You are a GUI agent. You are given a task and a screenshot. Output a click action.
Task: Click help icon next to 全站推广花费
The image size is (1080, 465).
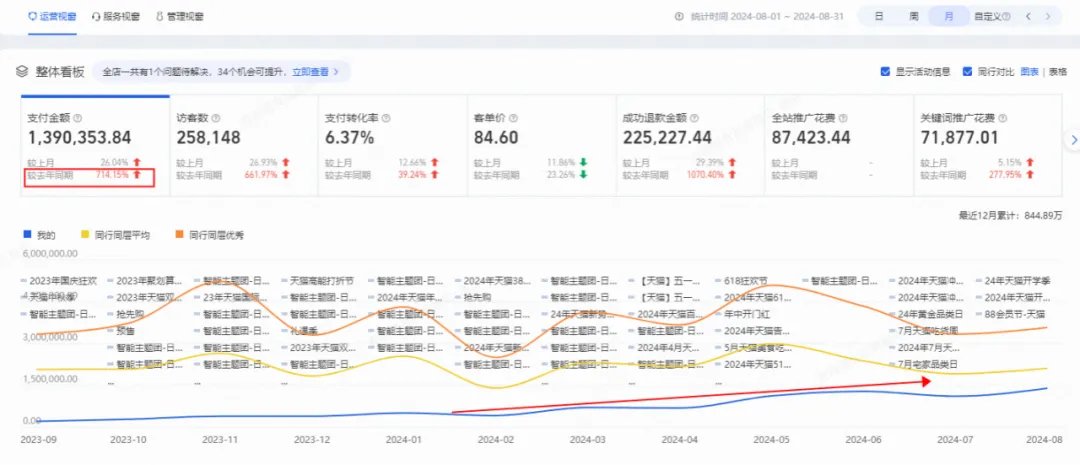tap(843, 118)
